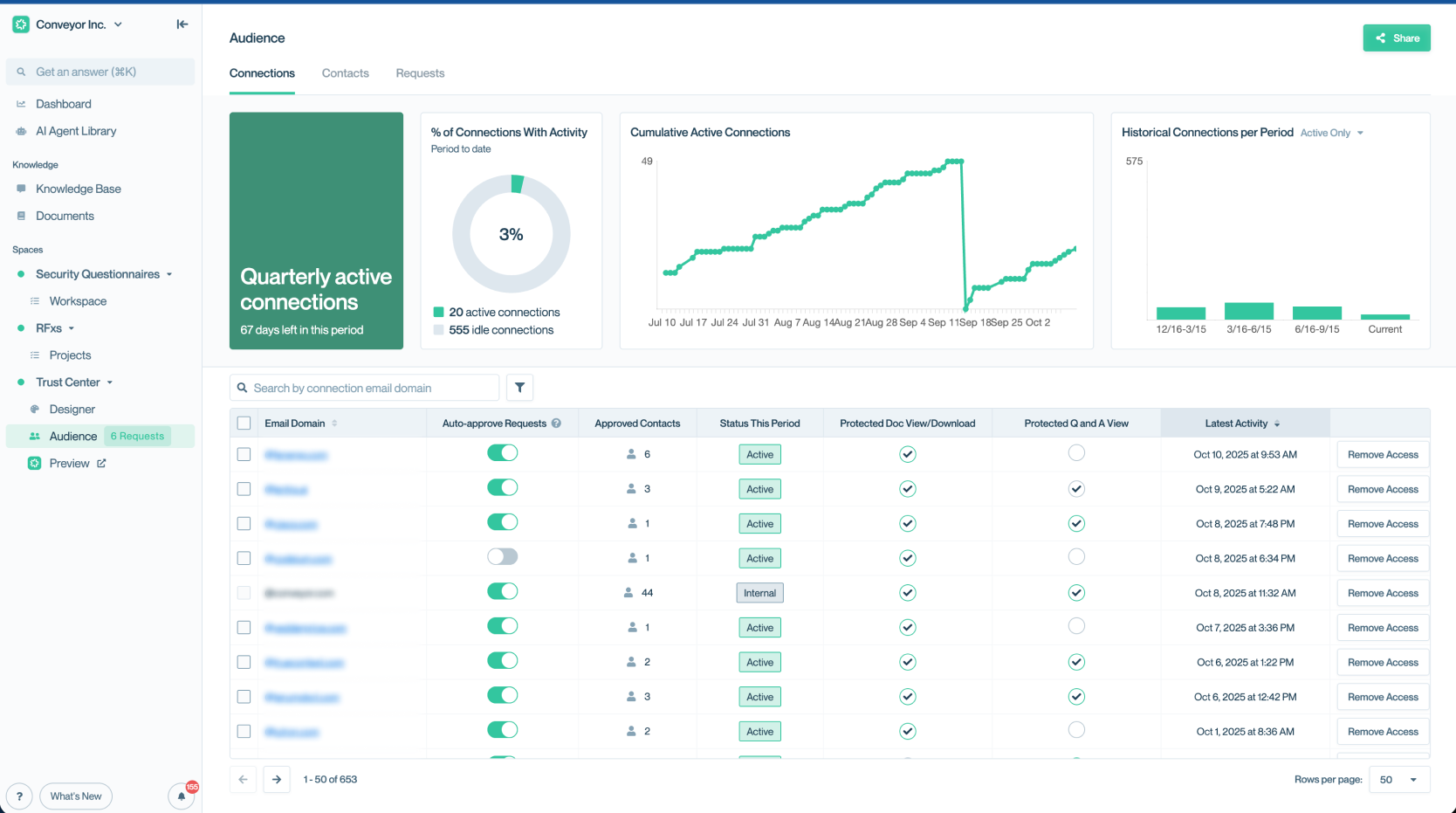1456x813 pixels.
Task: Collapse the Security Questionnaires section
Action: (x=169, y=274)
